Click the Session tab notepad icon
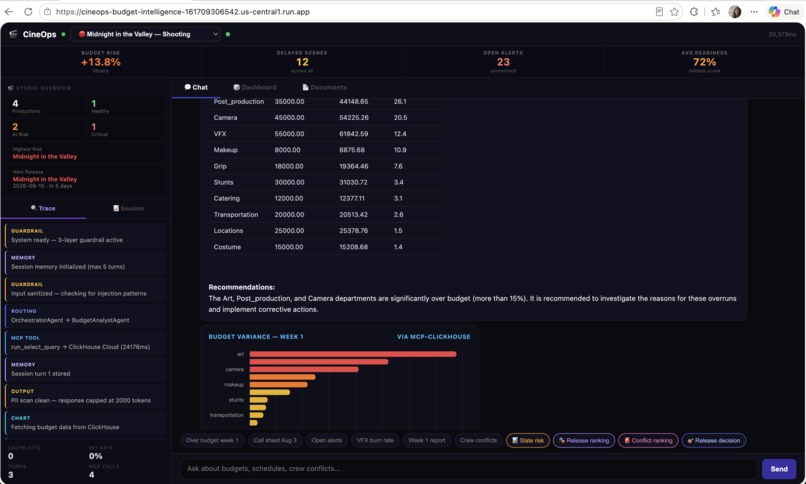 (x=116, y=208)
